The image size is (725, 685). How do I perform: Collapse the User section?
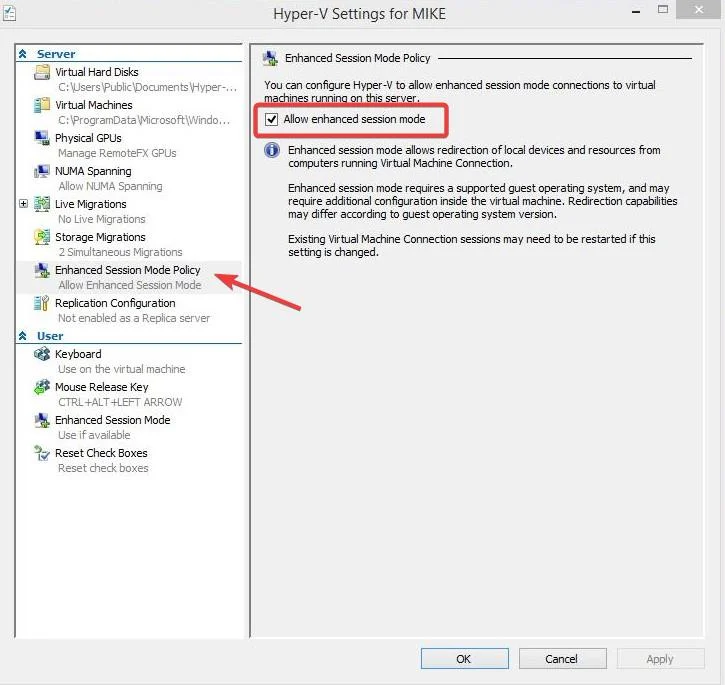click(23, 336)
